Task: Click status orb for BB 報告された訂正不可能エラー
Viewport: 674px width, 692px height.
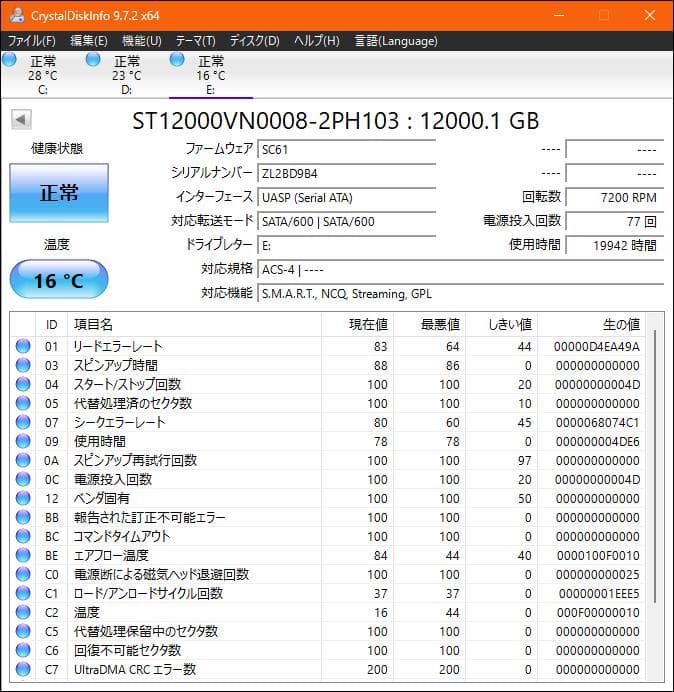Action: (23, 517)
